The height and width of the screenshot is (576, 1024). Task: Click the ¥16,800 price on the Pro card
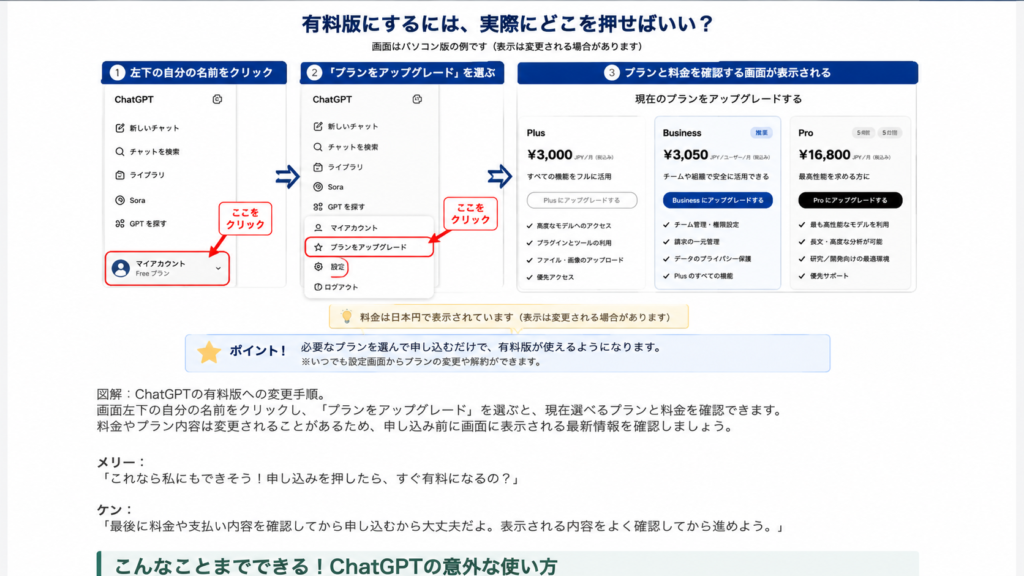[x=824, y=155]
